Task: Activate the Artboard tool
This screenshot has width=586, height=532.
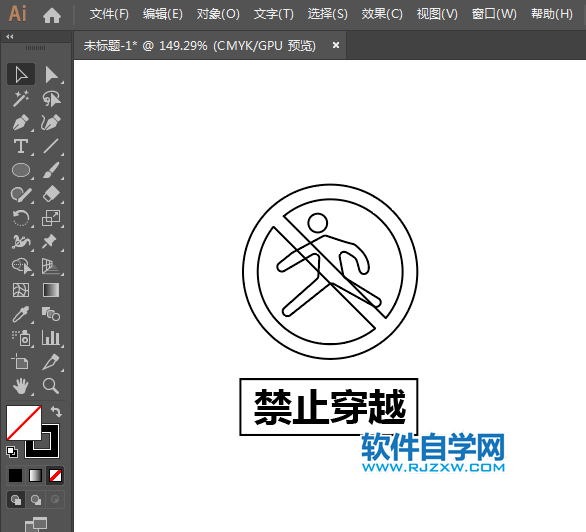Action: [21, 362]
